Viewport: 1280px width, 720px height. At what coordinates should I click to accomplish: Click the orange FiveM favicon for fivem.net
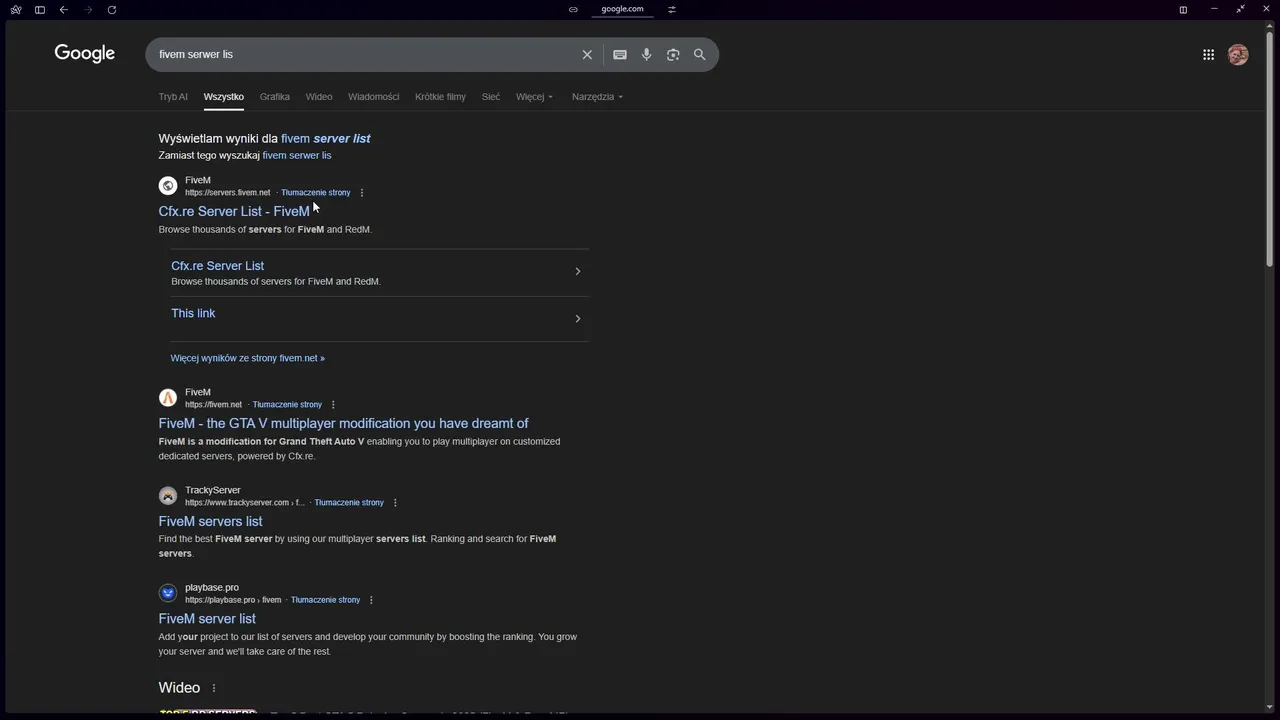click(x=168, y=398)
